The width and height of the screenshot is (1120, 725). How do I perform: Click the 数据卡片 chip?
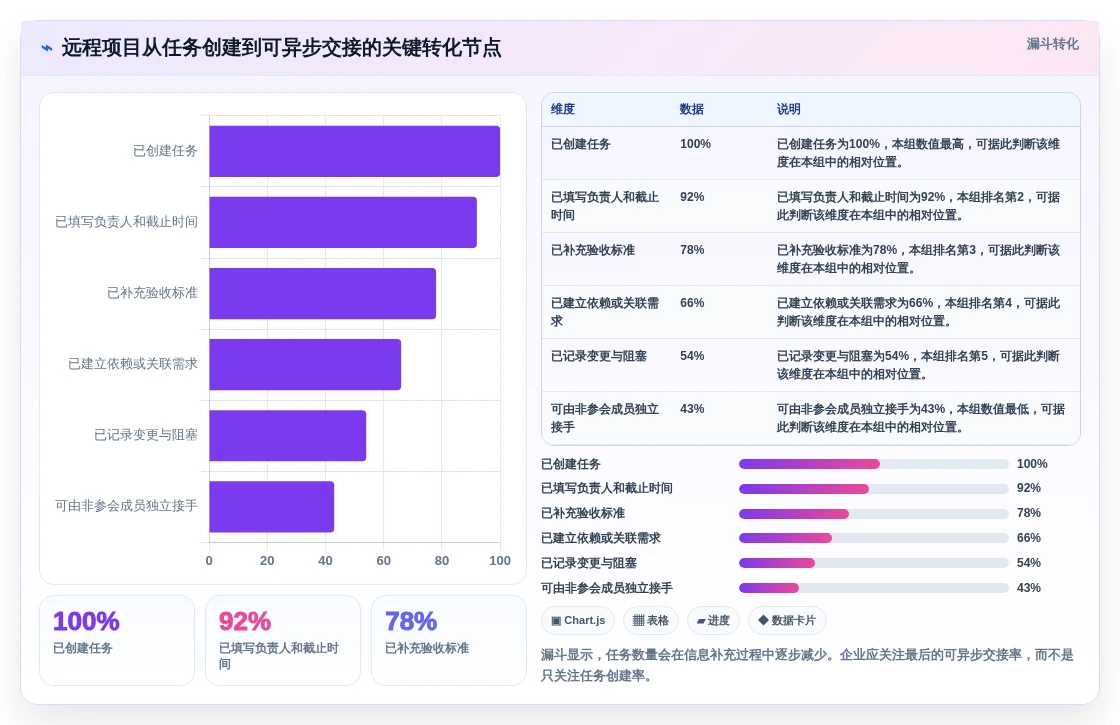point(786,620)
